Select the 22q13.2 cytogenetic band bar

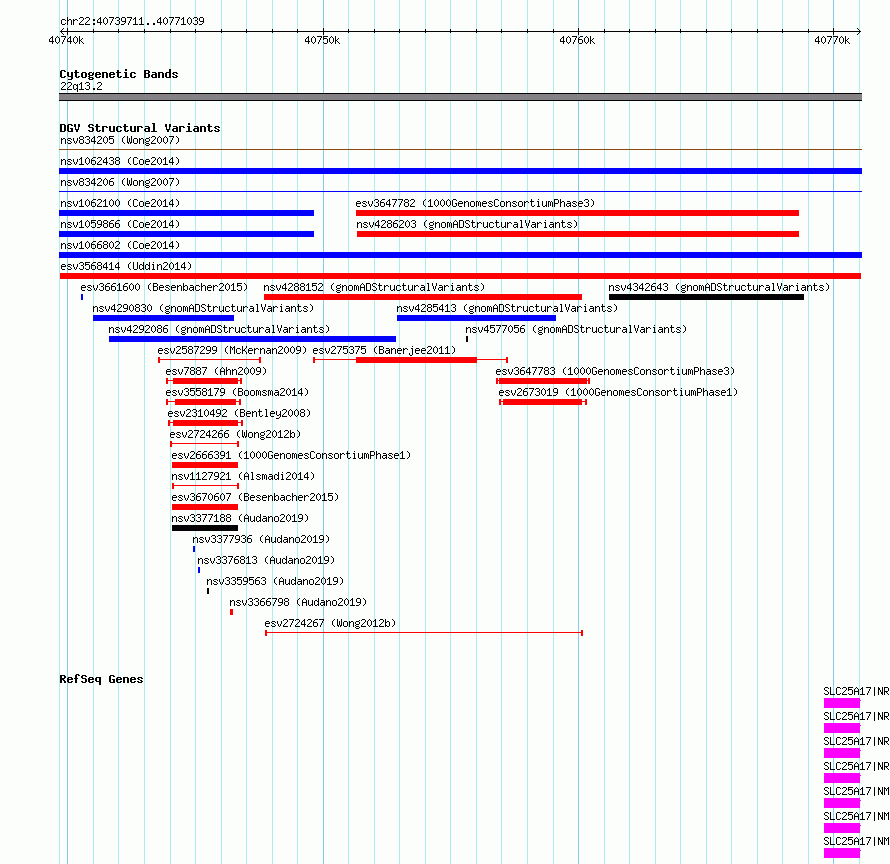click(x=460, y=97)
